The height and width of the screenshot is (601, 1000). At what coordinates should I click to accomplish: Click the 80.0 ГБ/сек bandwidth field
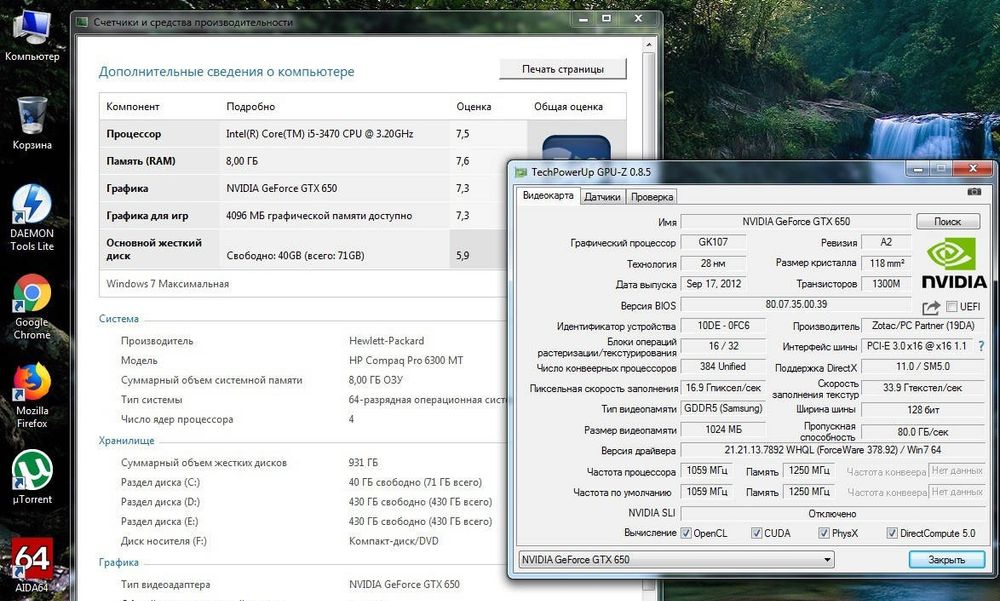coord(923,432)
